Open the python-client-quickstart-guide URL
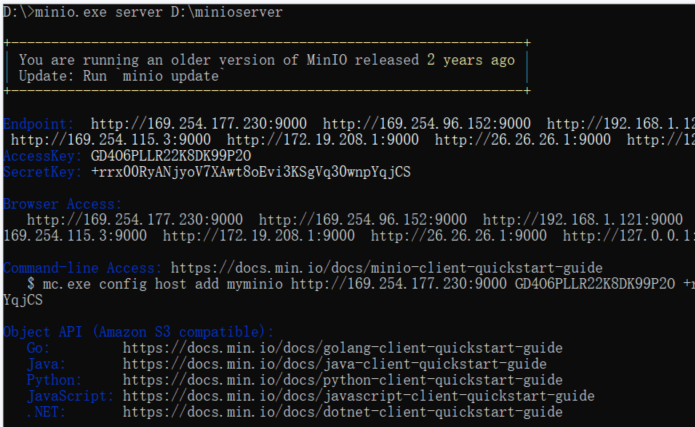 coord(343,380)
